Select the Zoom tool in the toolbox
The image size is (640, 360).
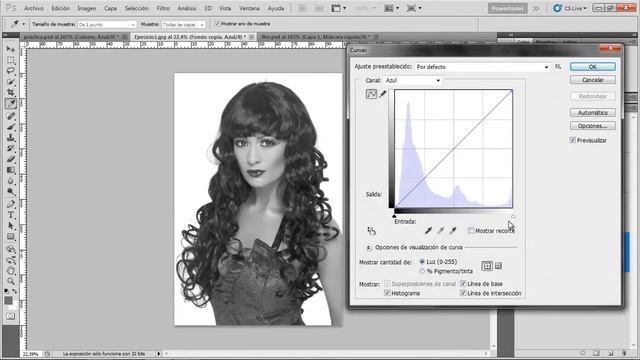(x=11, y=281)
